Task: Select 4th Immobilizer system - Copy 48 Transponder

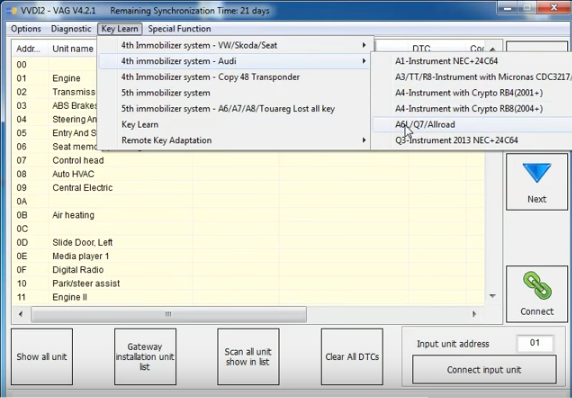Action: click(x=236, y=77)
